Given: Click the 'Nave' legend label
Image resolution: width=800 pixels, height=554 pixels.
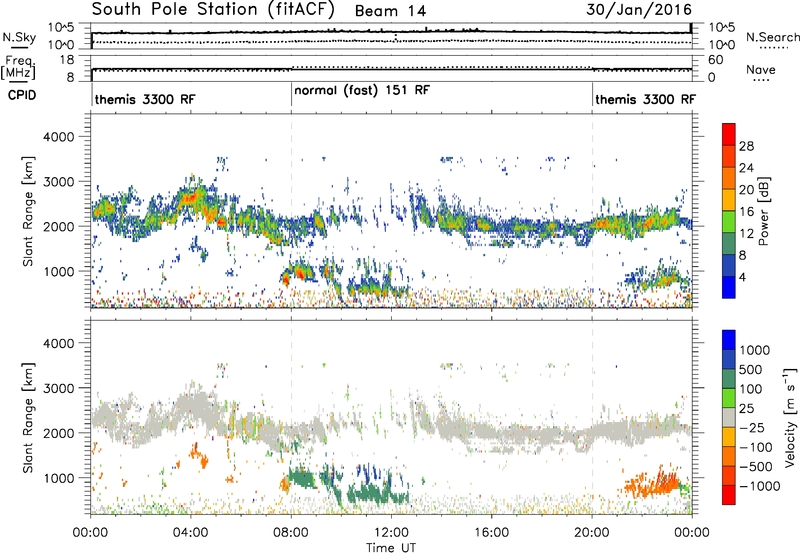Looking at the screenshot, I should (x=760, y=69).
